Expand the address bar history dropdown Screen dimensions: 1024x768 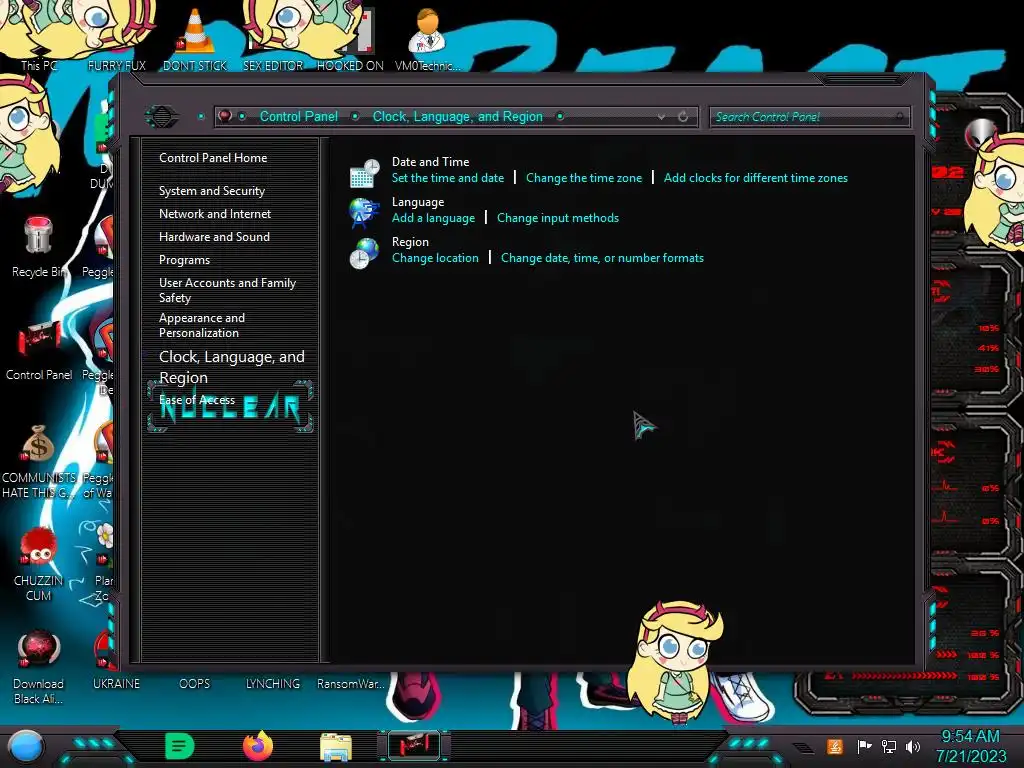662,116
